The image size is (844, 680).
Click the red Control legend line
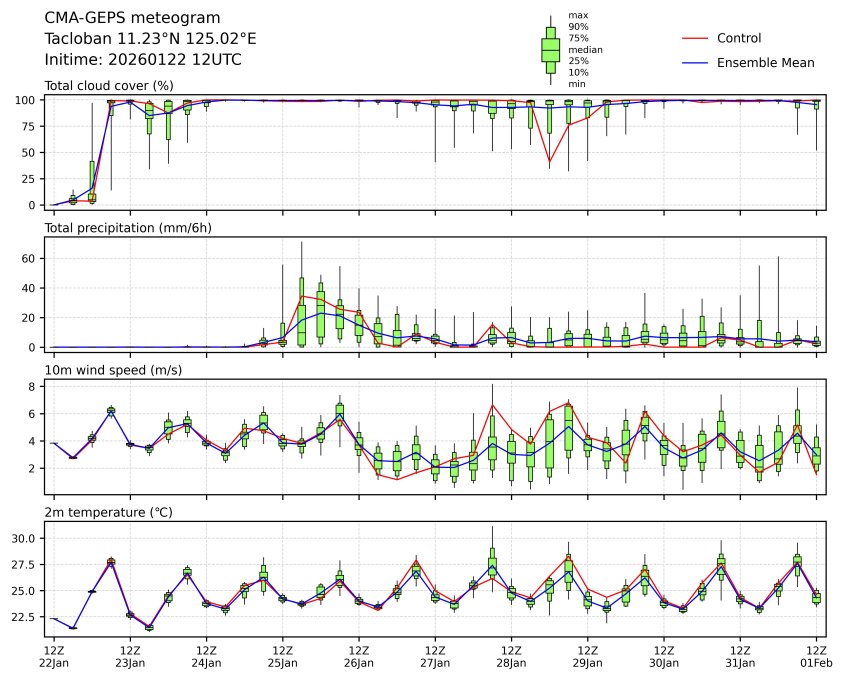coord(695,38)
